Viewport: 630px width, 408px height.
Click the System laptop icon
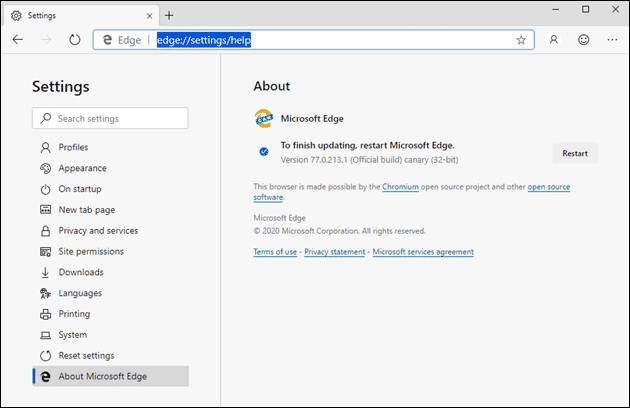pyautogui.click(x=45, y=335)
